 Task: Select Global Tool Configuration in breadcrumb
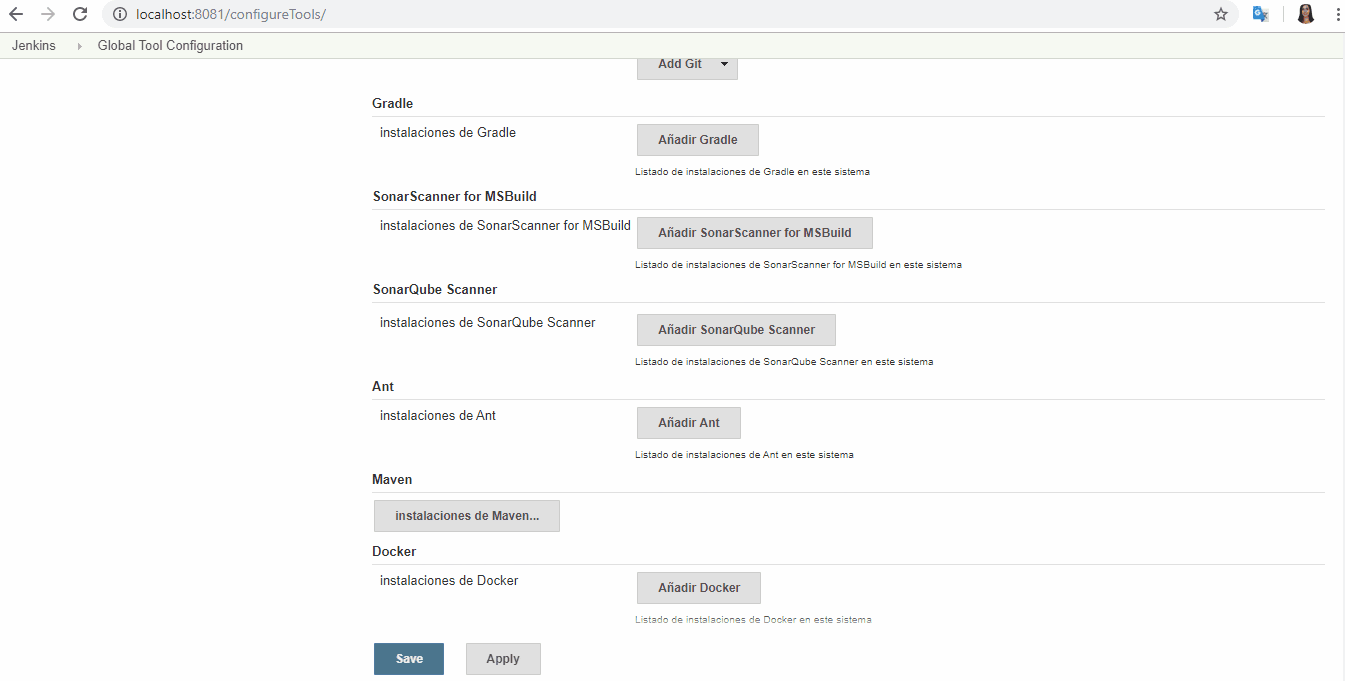[x=170, y=45]
